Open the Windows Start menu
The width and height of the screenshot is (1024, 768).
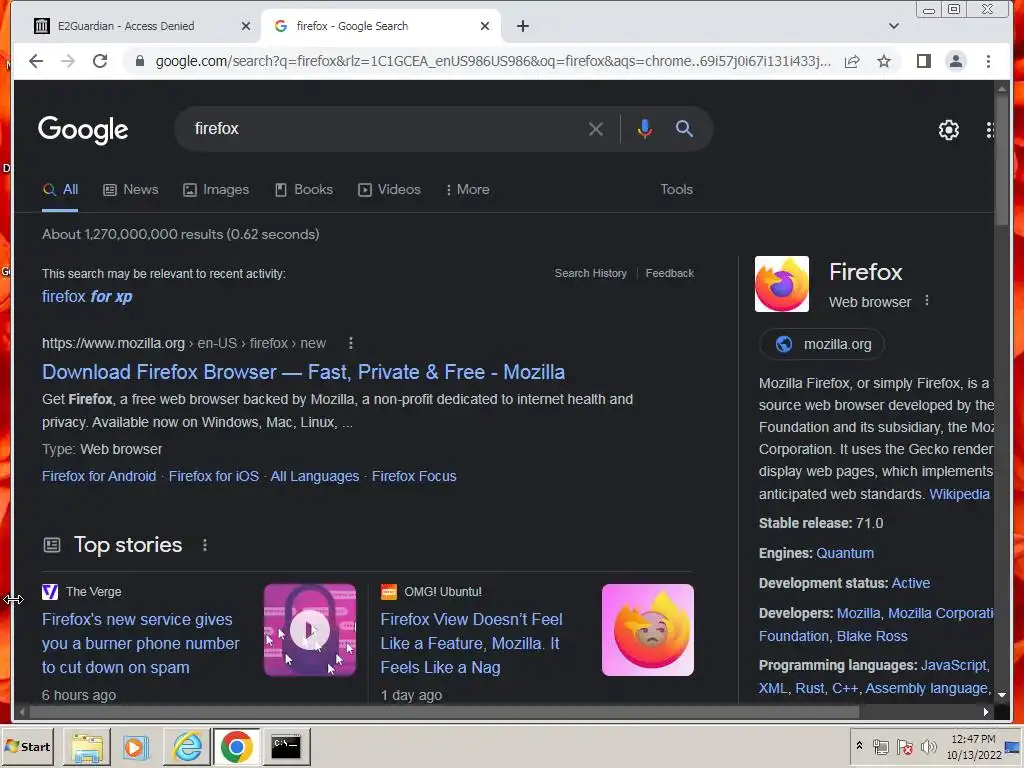pyautogui.click(x=27, y=746)
